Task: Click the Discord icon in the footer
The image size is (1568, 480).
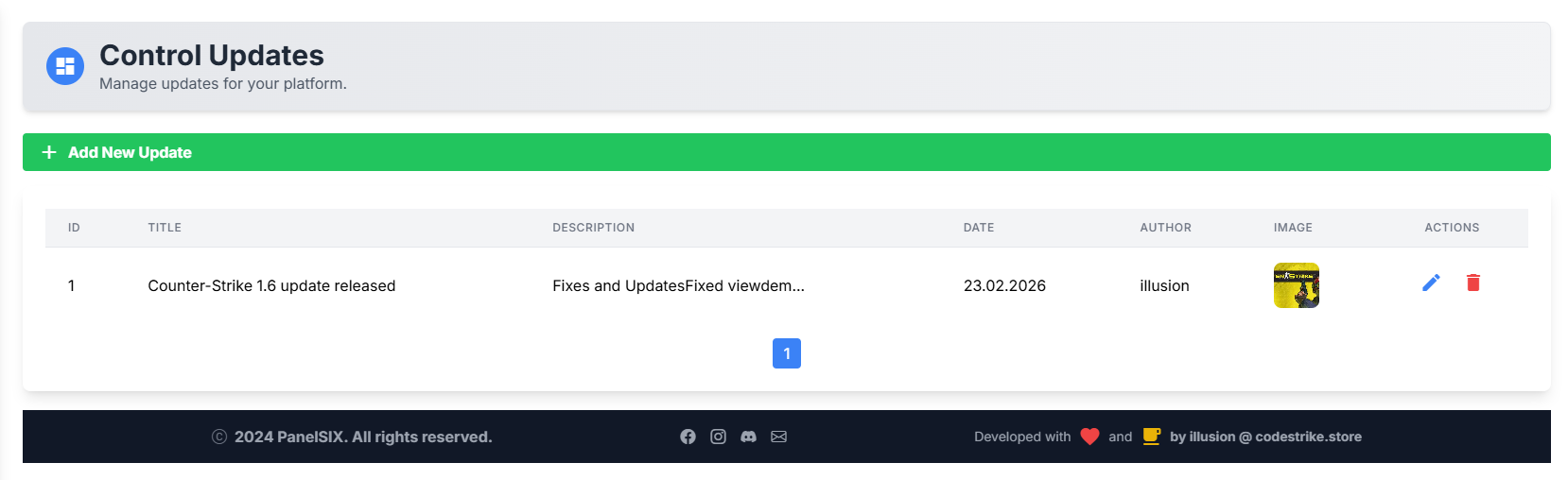Action: pyautogui.click(x=748, y=437)
